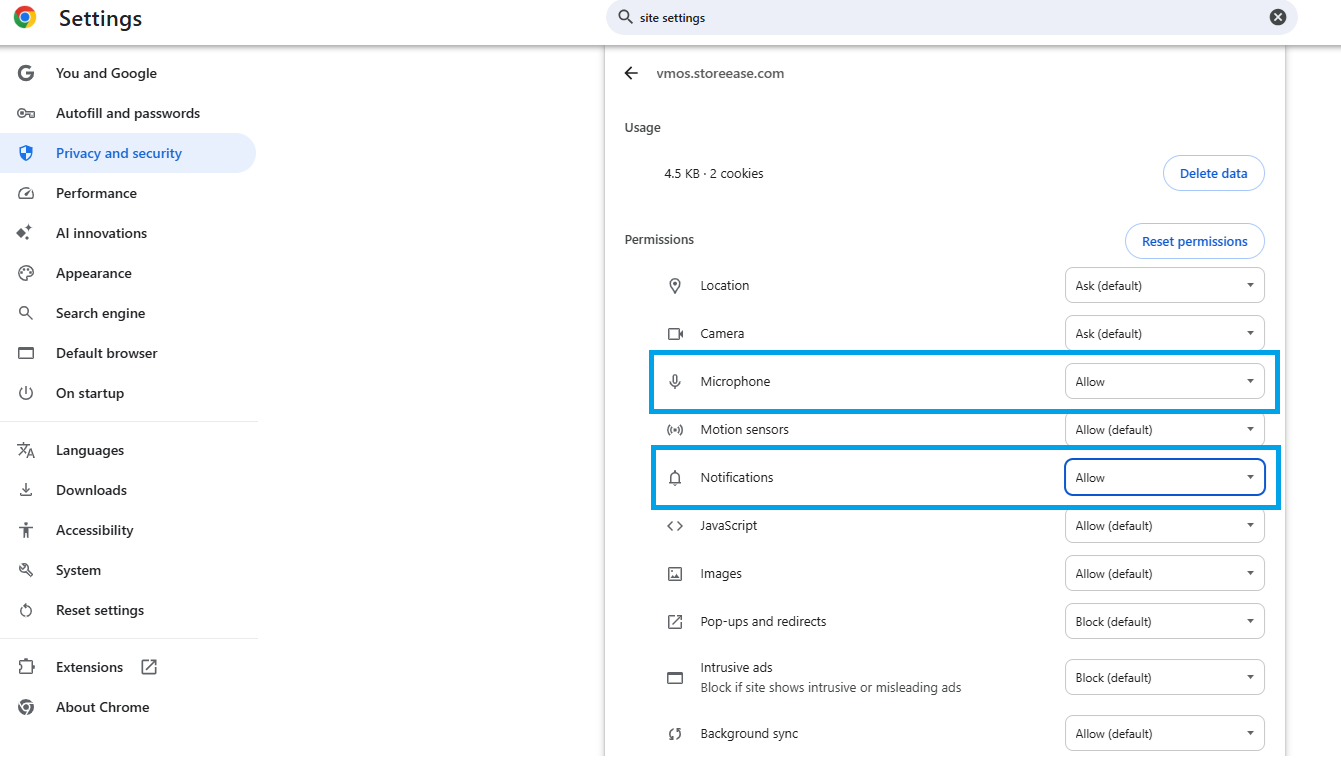Viewport: 1341px width, 761px height.
Task: Click the Chrome logo icon
Action: [x=25, y=17]
